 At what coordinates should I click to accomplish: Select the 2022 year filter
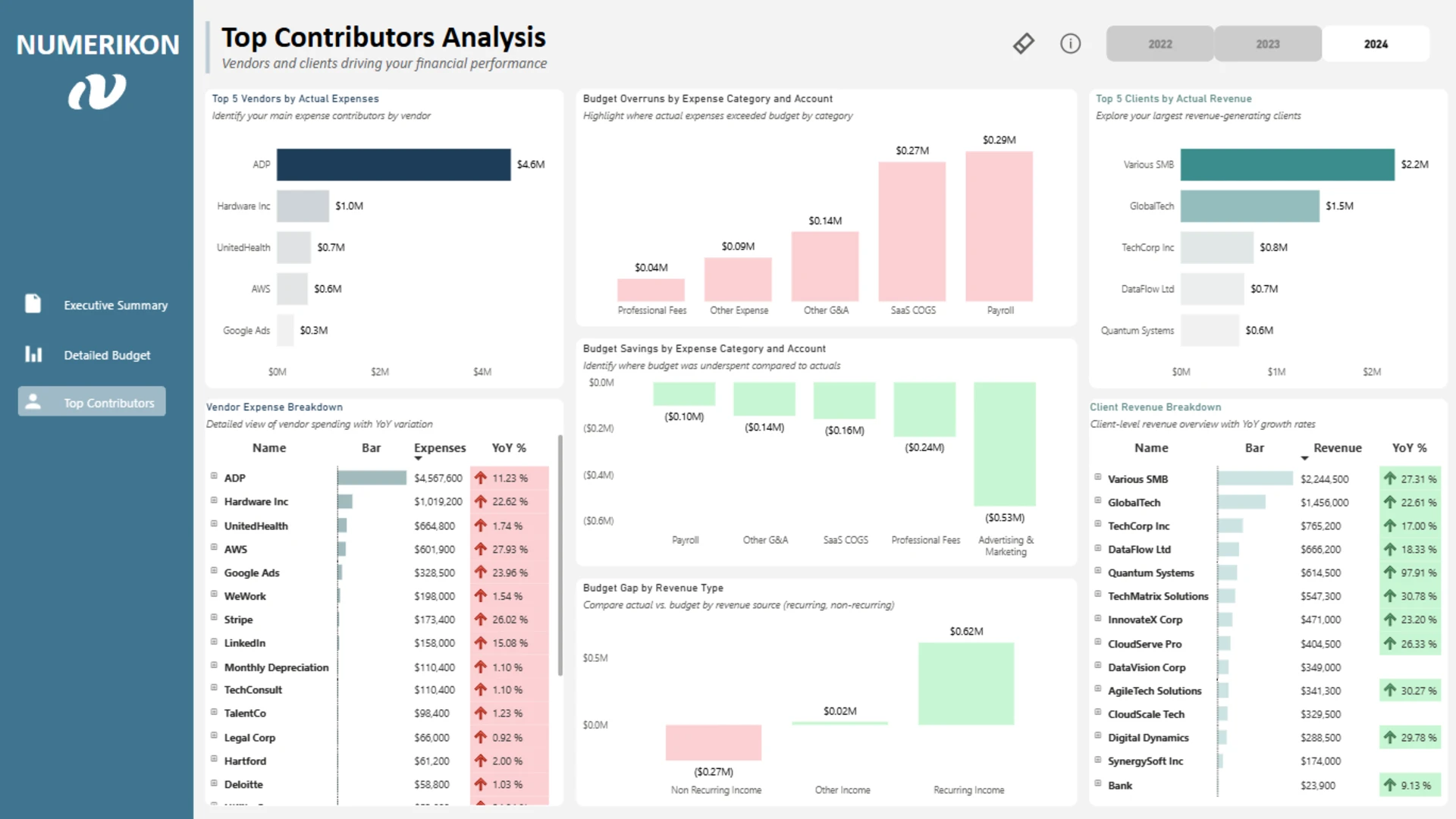pos(1159,44)
